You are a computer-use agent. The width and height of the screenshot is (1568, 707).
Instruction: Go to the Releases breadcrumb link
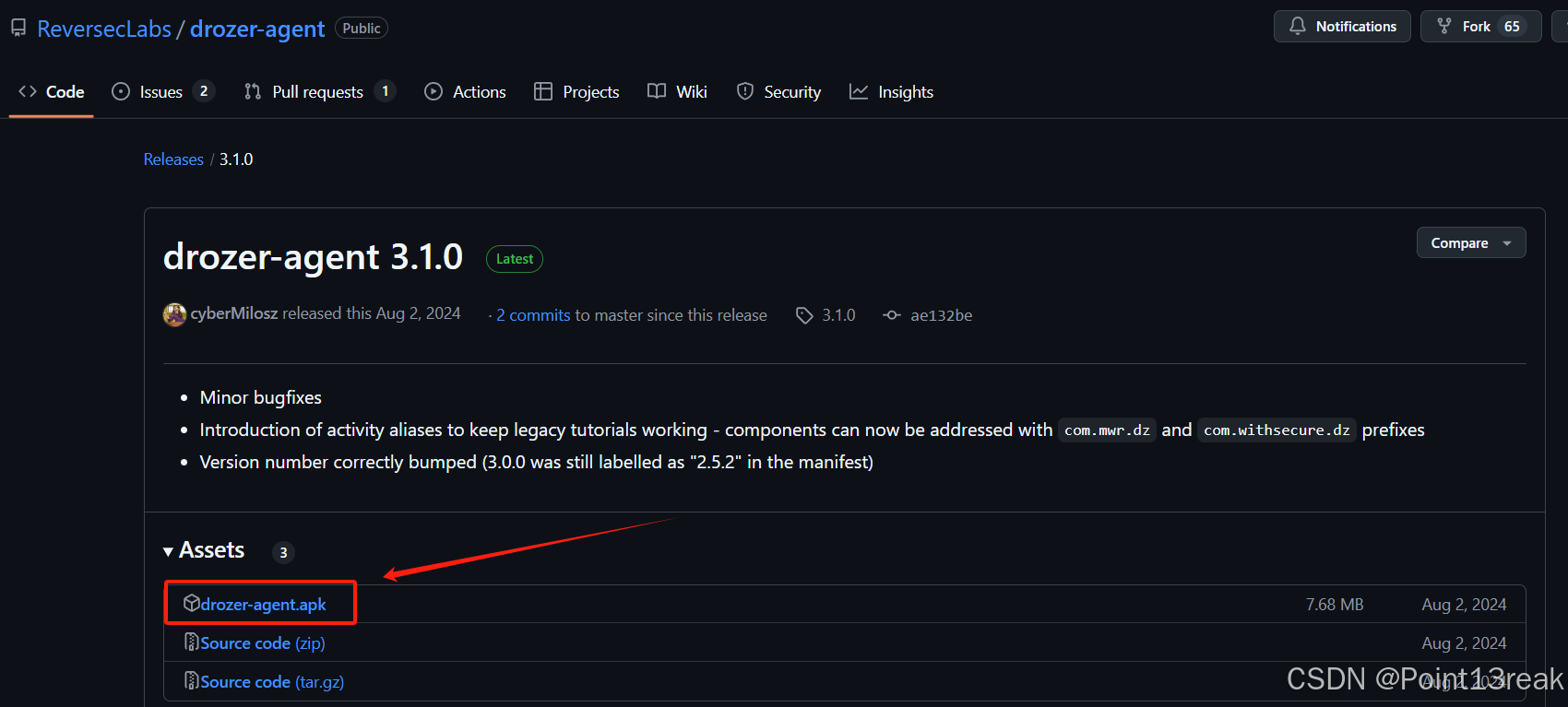click(173, 159)
